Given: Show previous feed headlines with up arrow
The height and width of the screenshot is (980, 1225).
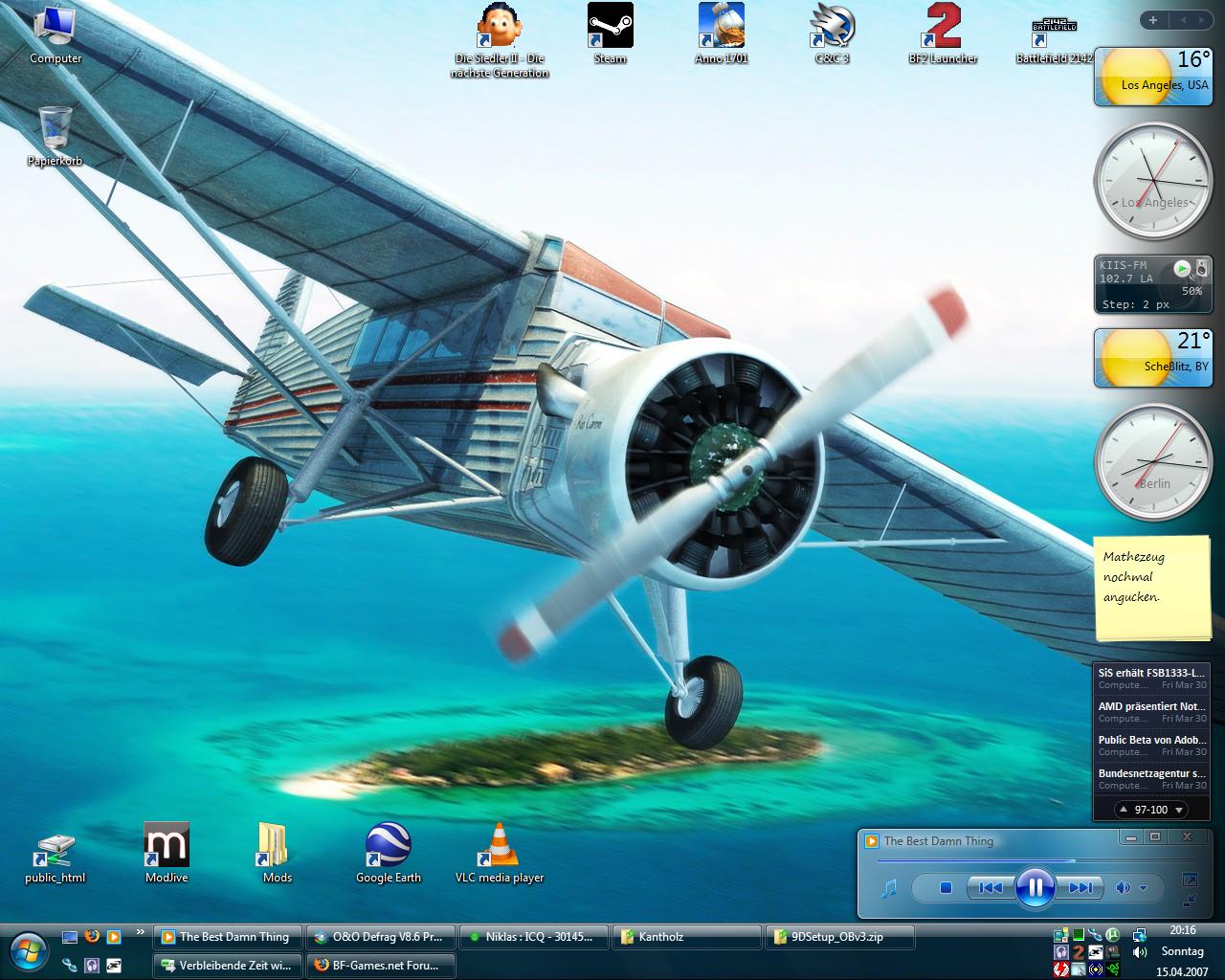Looking at the screenshot, I should click(x=1124, y=810).
